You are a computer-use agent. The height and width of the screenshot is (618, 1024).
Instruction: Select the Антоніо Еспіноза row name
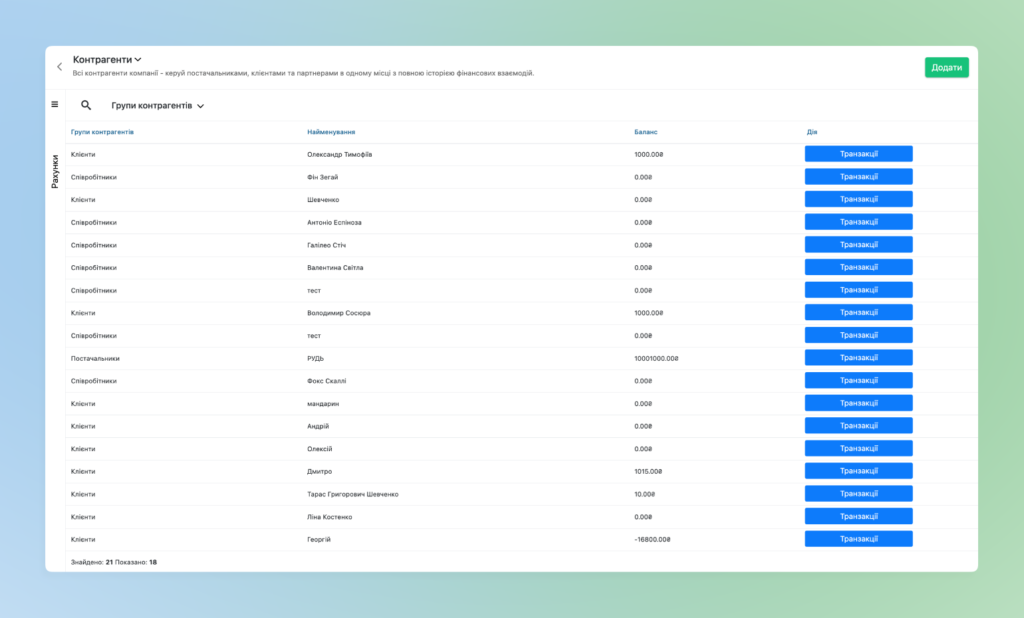[334, 223]
